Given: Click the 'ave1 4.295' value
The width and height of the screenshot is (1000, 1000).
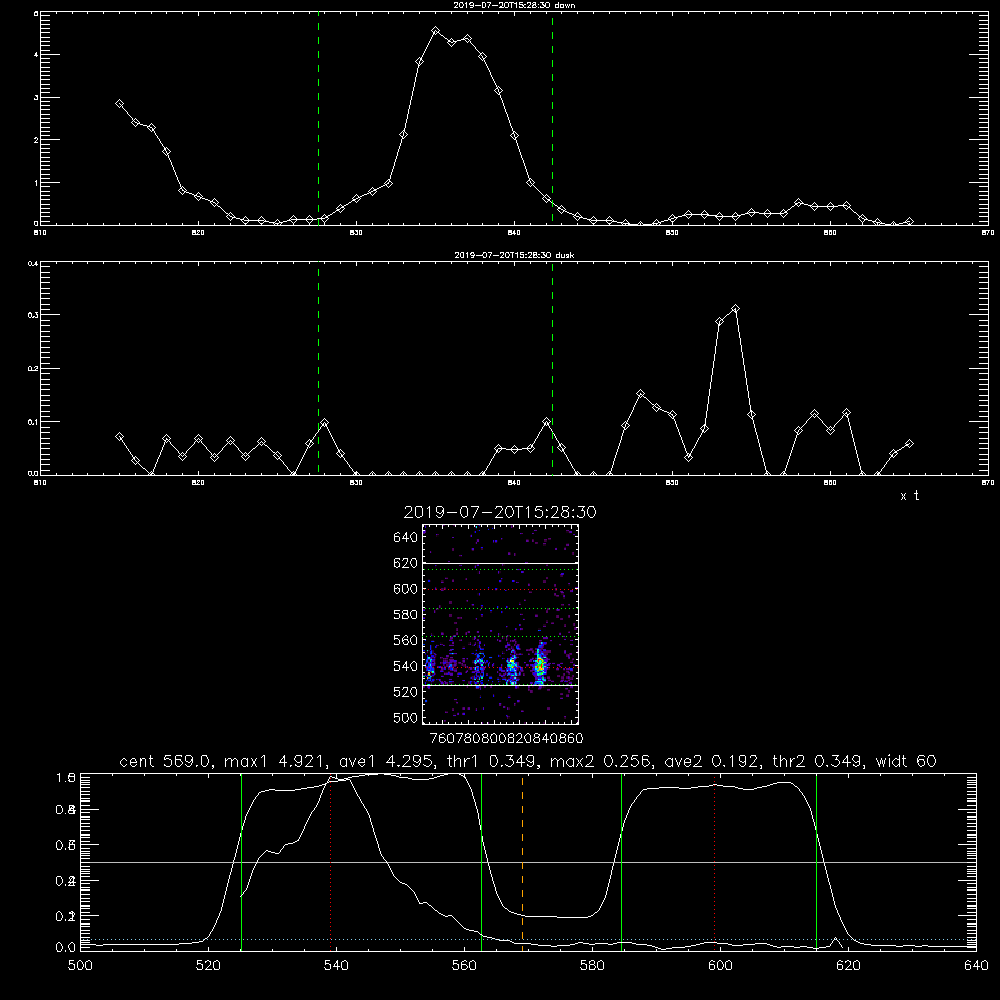Looking at the screenshot, I should pyautogui.click(x=384, y=761).
